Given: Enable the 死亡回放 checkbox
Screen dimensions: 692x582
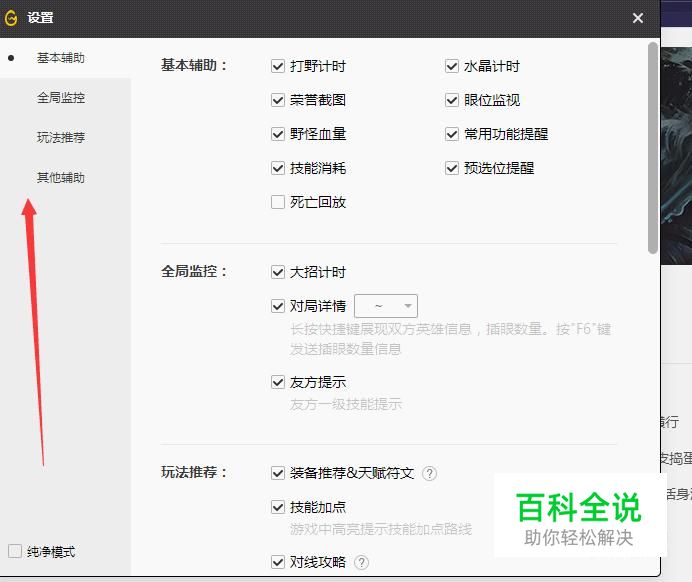Looking at the screenshot, I should pos(278,202).
